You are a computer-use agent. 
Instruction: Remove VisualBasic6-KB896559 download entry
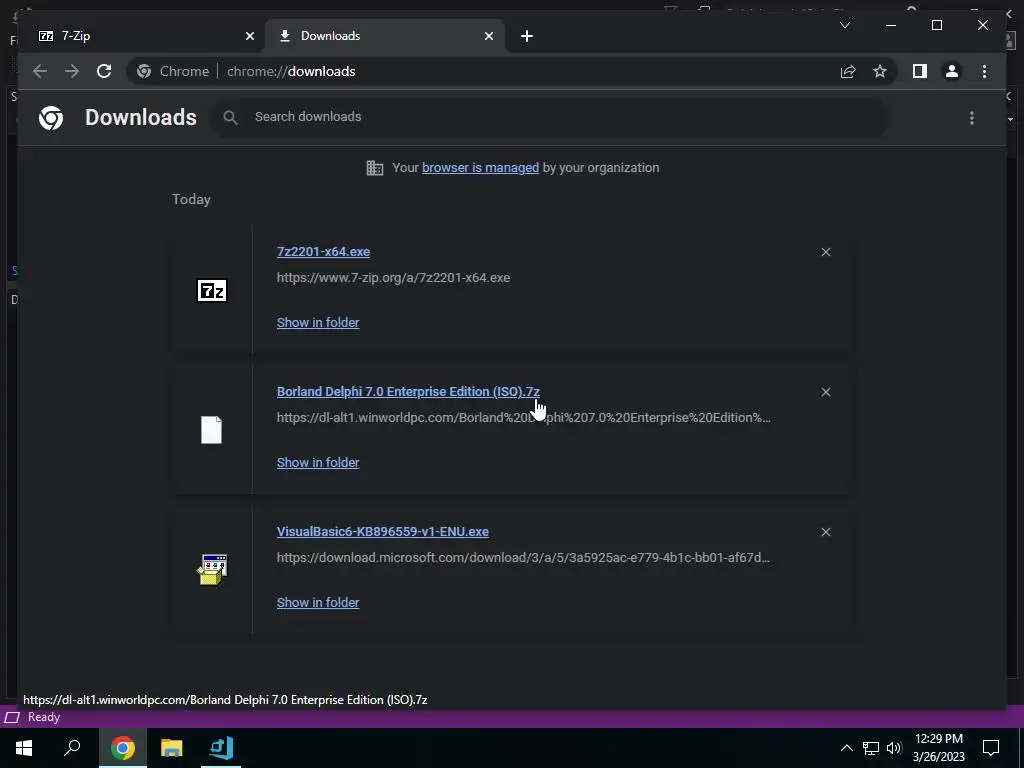[826, 532]
